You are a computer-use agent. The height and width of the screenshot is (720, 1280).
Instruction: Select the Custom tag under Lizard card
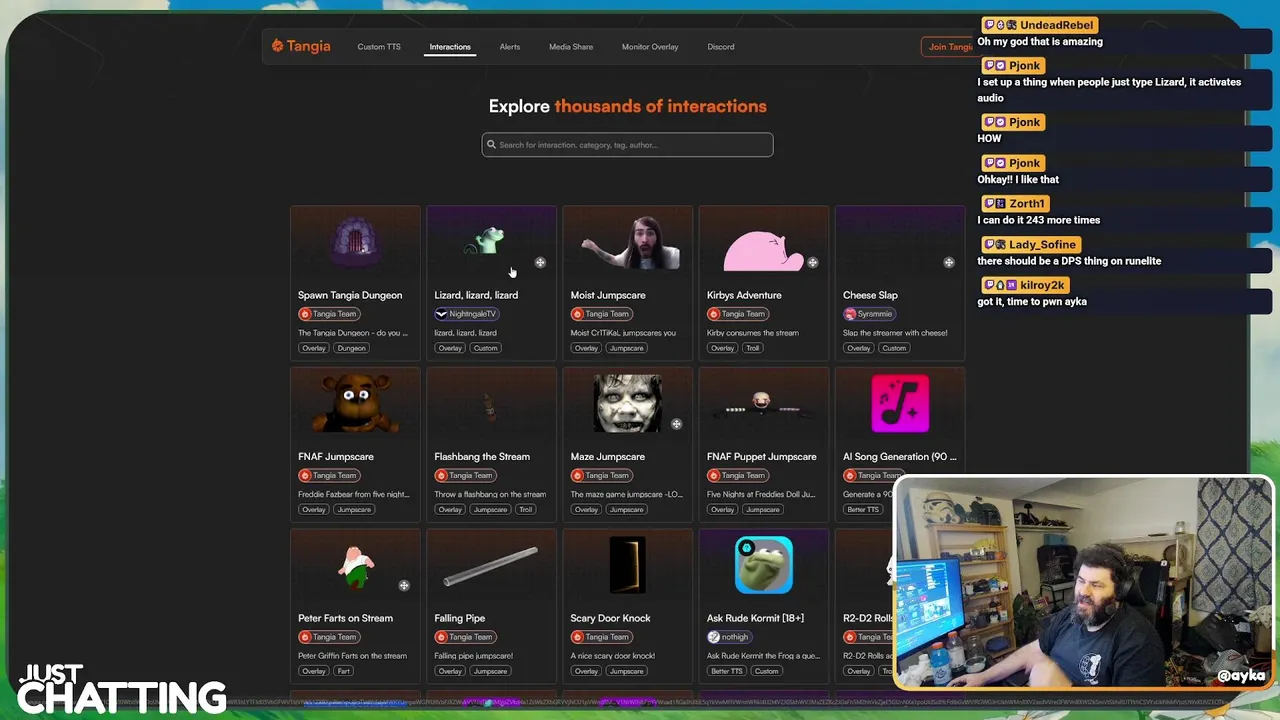(x=485, y=348)
